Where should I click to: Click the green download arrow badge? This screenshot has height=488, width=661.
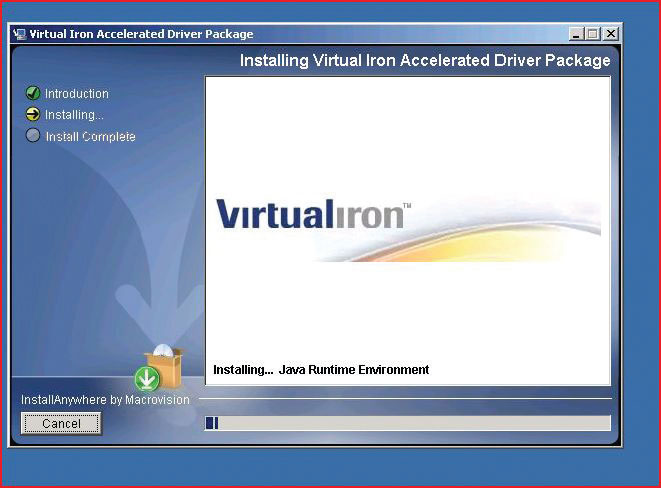(x=147, y=379)
